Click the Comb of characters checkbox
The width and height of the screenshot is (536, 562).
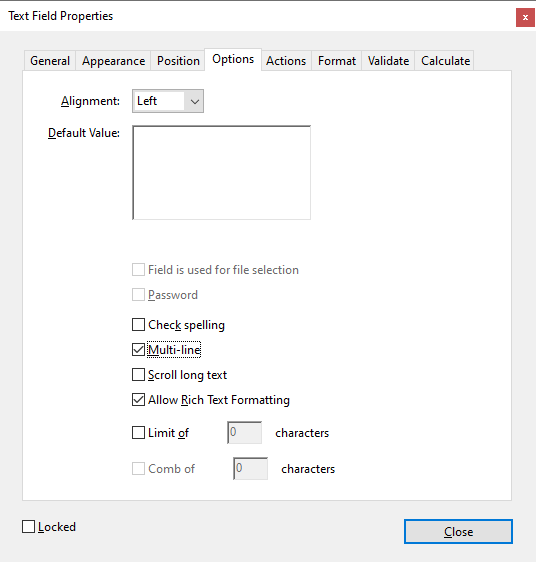[x=138, y=468]
